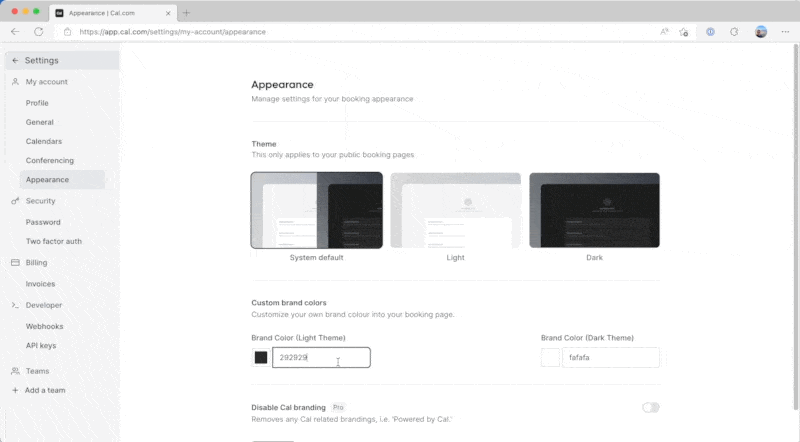Open the Password settings page
The image size is (800, 442).
pos(43,223)
